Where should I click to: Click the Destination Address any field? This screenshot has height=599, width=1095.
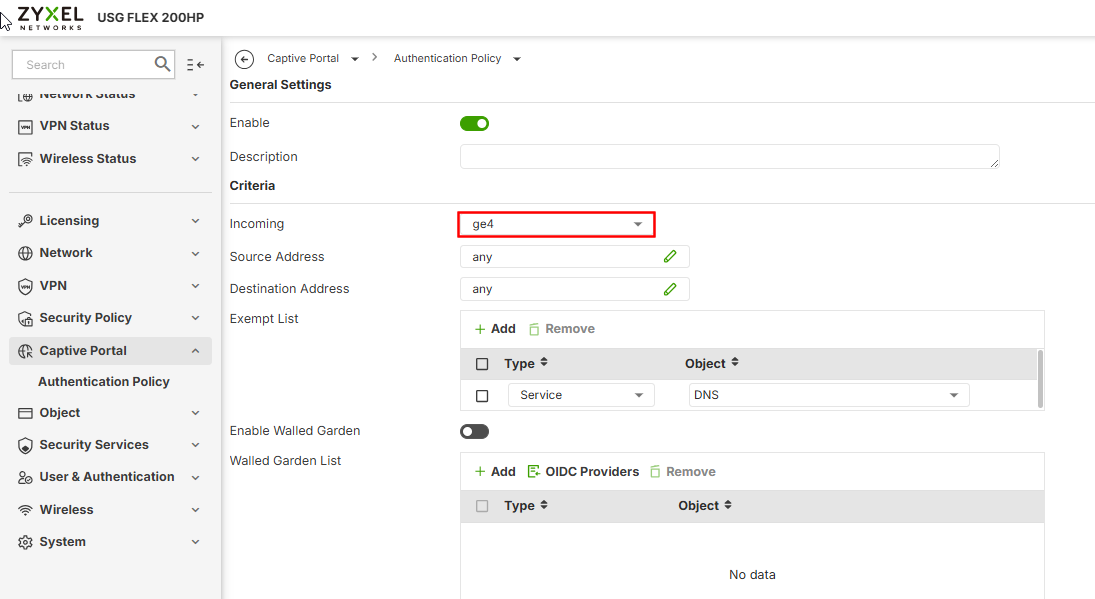[x=574, y=288]
